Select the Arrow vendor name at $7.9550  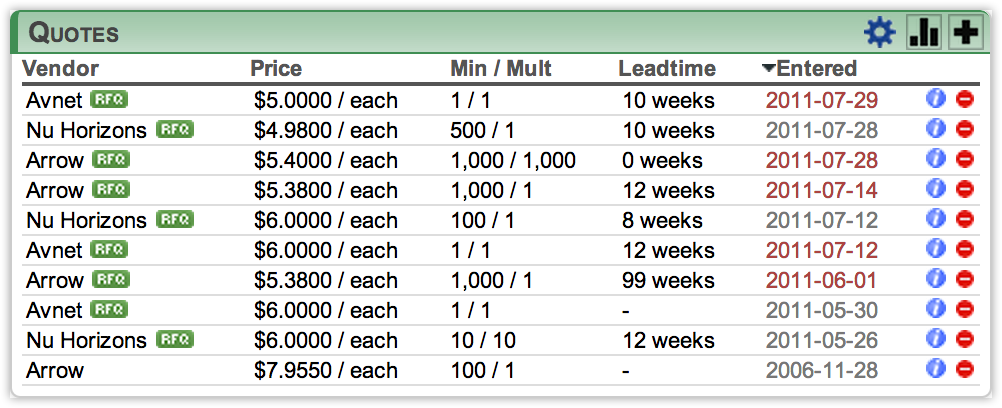tap(55, 370)
